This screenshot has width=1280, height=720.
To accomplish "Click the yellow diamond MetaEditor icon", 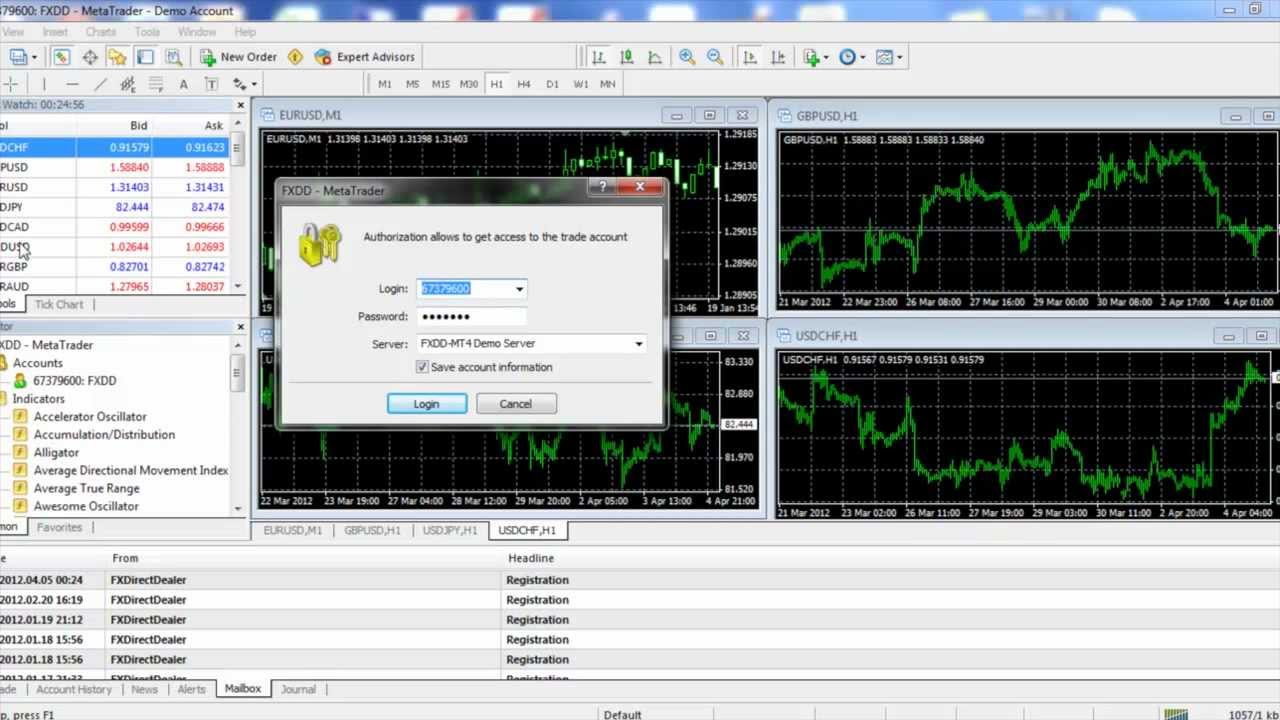I will click(295, 57).
